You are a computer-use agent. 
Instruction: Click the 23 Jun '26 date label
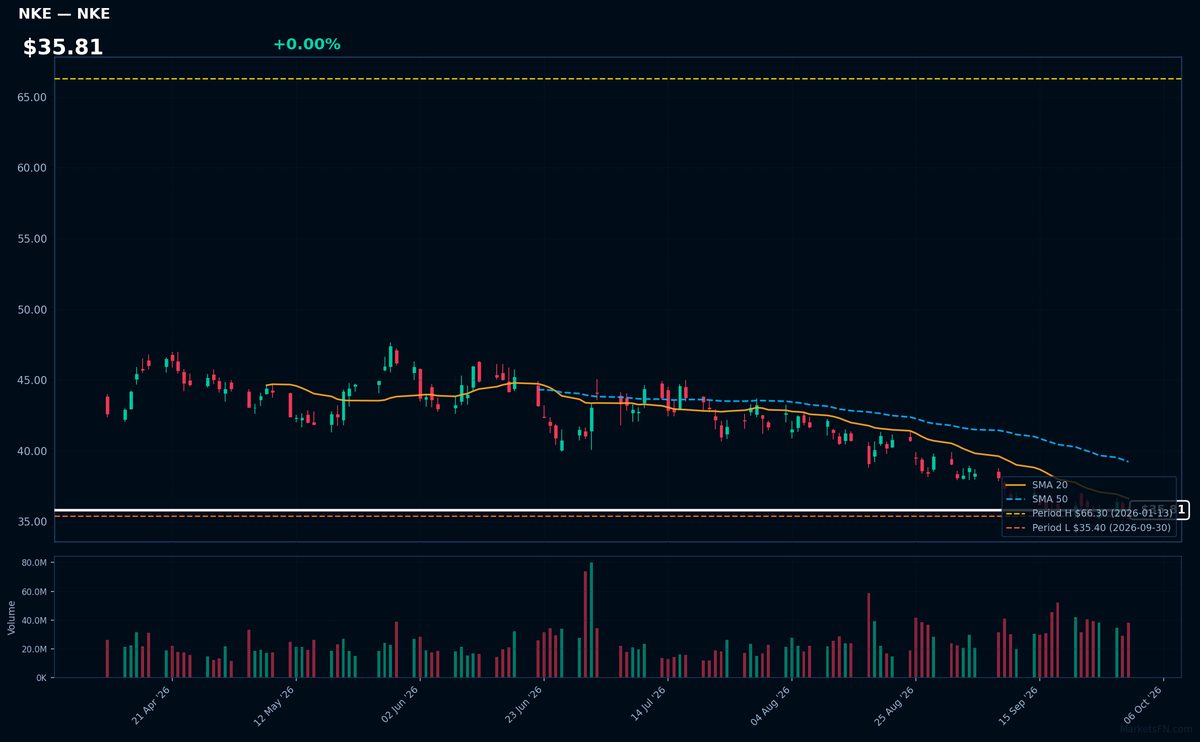(x=522, y=705)
